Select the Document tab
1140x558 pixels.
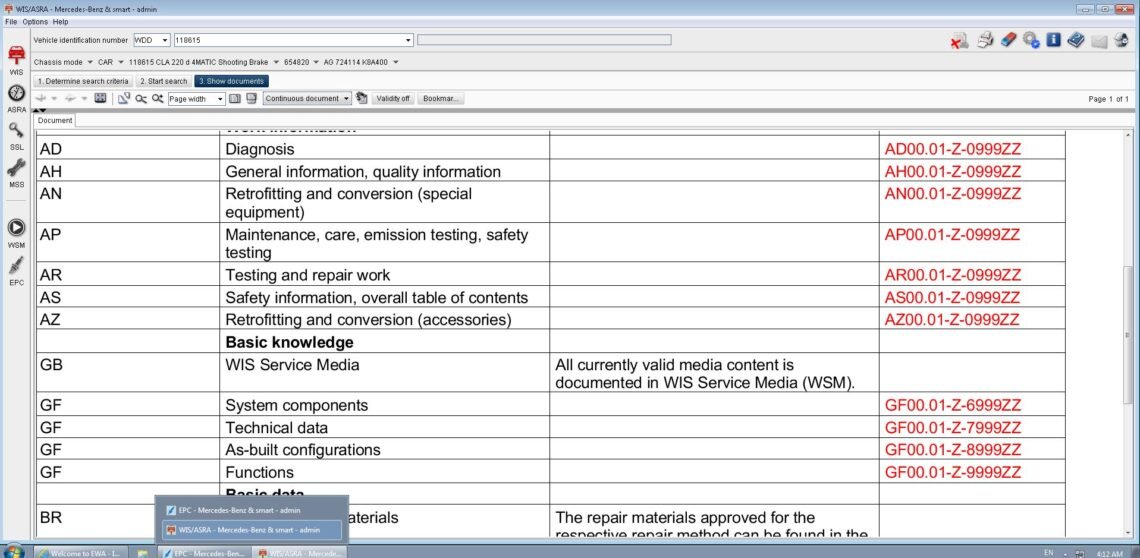(55, 120)
